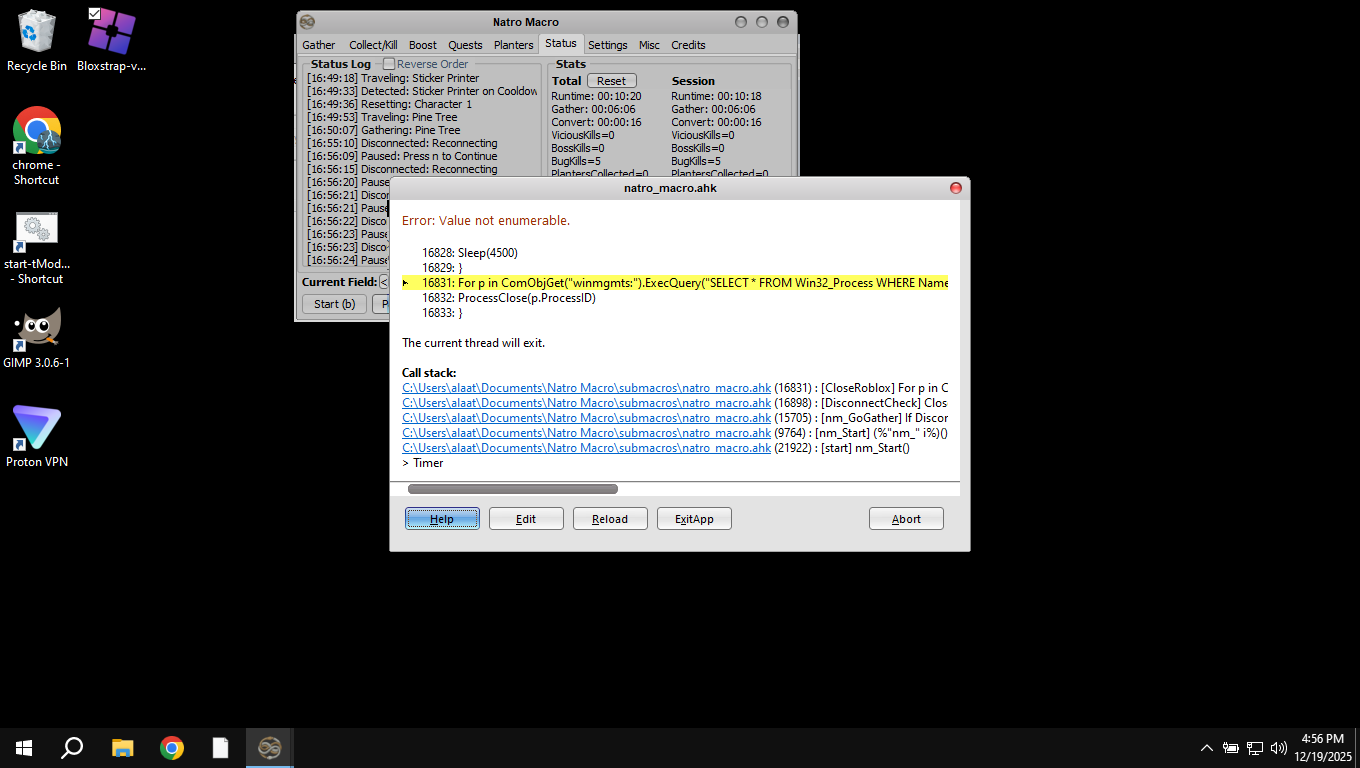Click the ExitApp button
1360x768 pixels.
[x=694, y=519]
